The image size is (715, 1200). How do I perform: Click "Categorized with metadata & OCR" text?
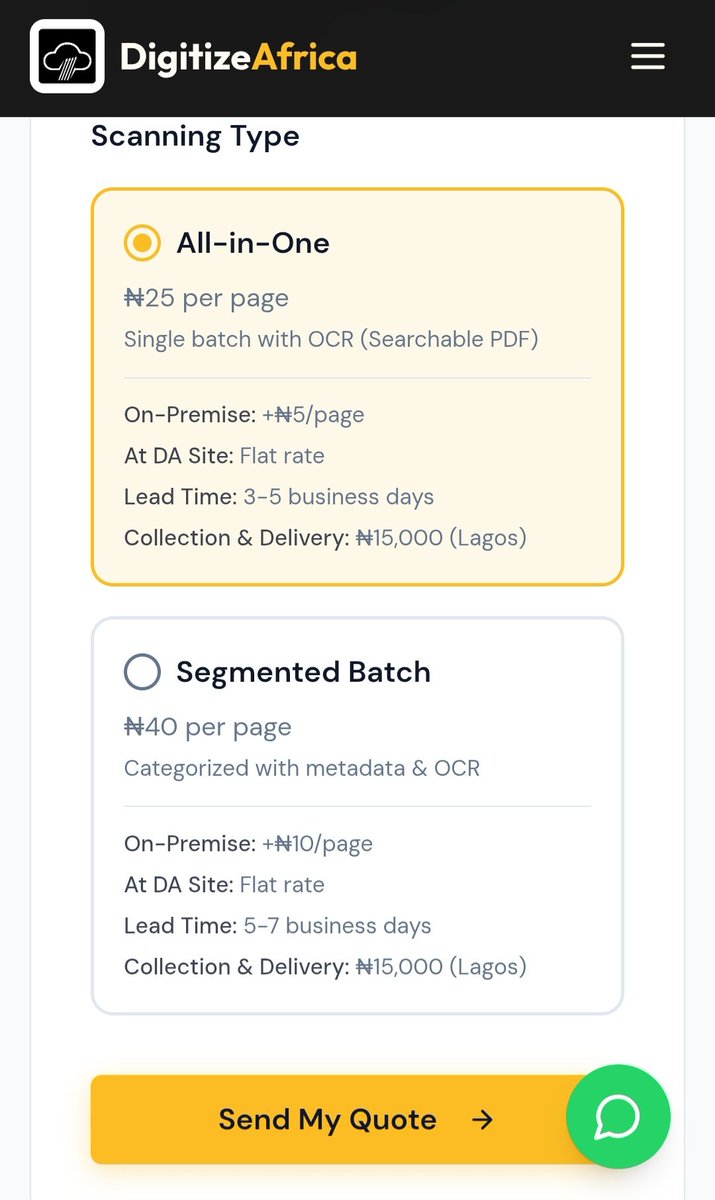pos(302,768)
